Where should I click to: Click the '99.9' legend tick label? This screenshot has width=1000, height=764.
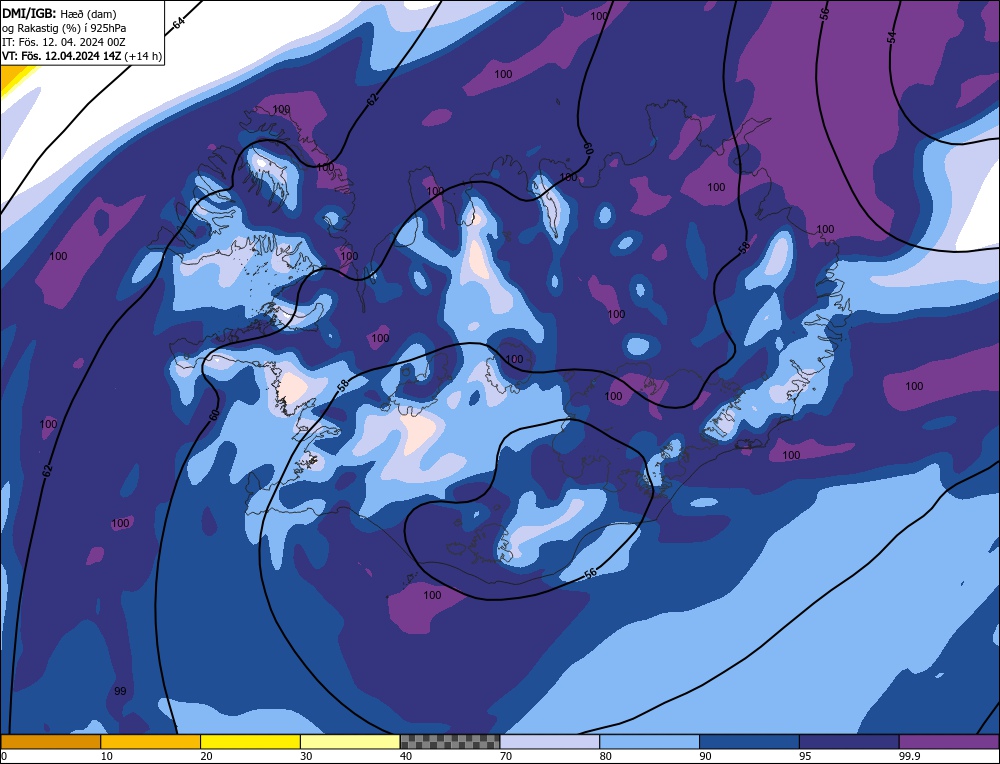pos(909,756)
